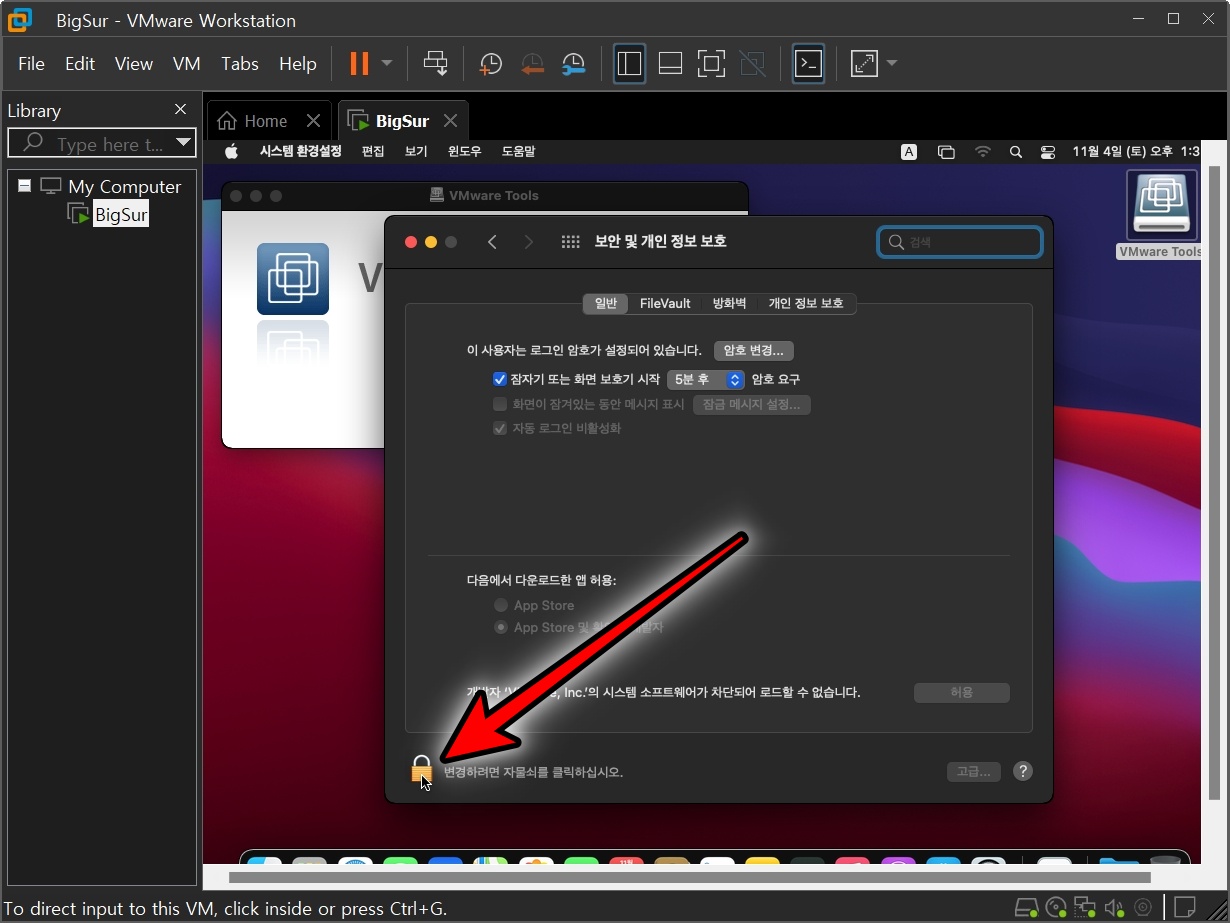Toggle the console view icon

808,64
